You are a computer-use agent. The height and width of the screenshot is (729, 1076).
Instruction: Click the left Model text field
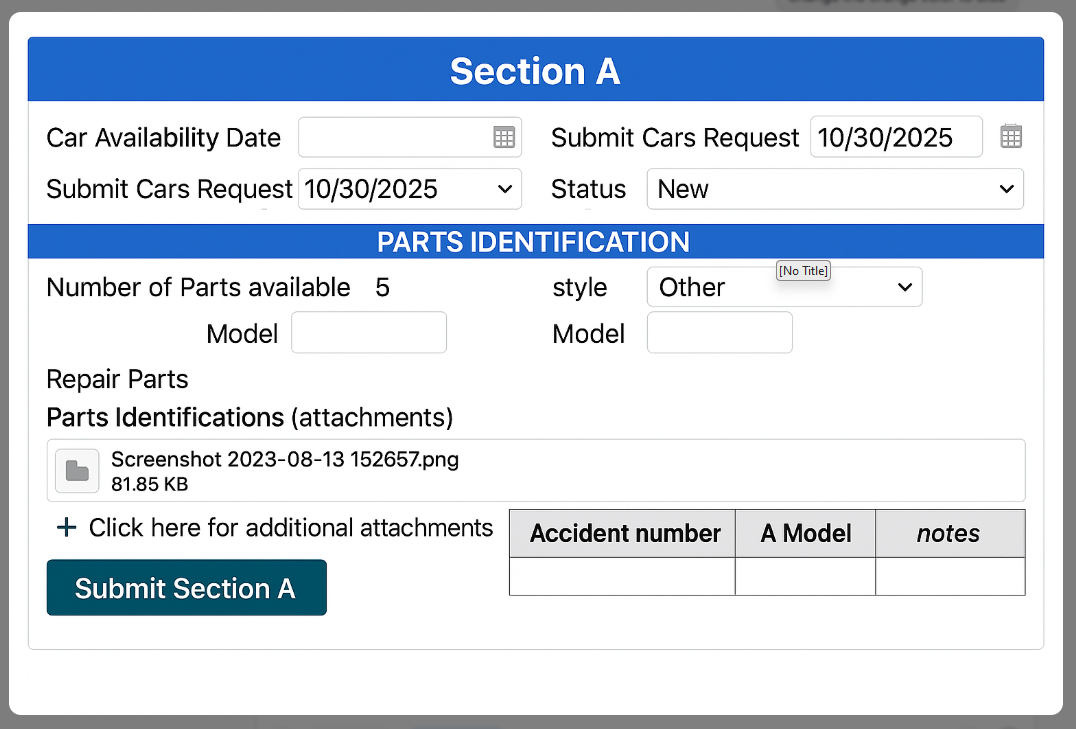click(x=369, y=333)
